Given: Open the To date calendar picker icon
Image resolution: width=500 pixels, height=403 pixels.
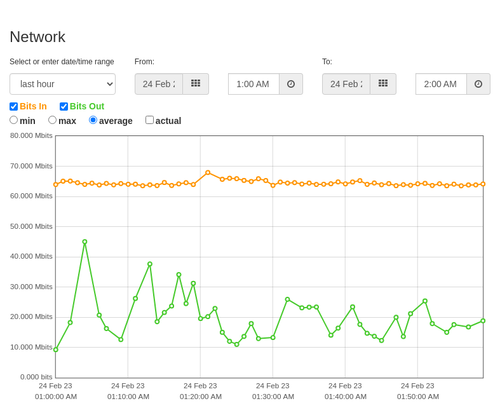Looking at the screenshot, I should pyautogui.click(x=383, y=84).
